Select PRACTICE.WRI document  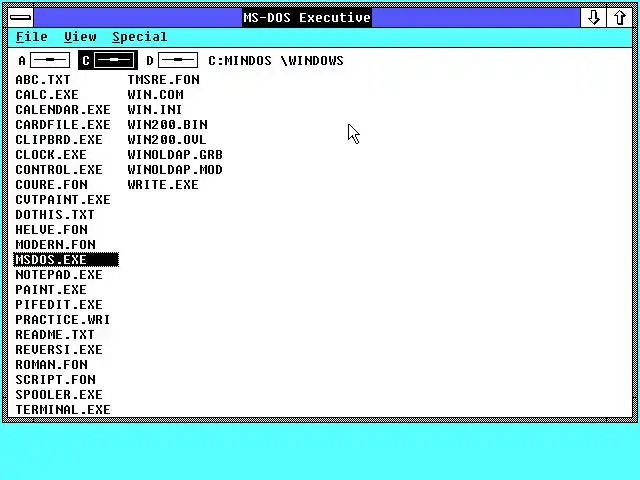[63, 320]
